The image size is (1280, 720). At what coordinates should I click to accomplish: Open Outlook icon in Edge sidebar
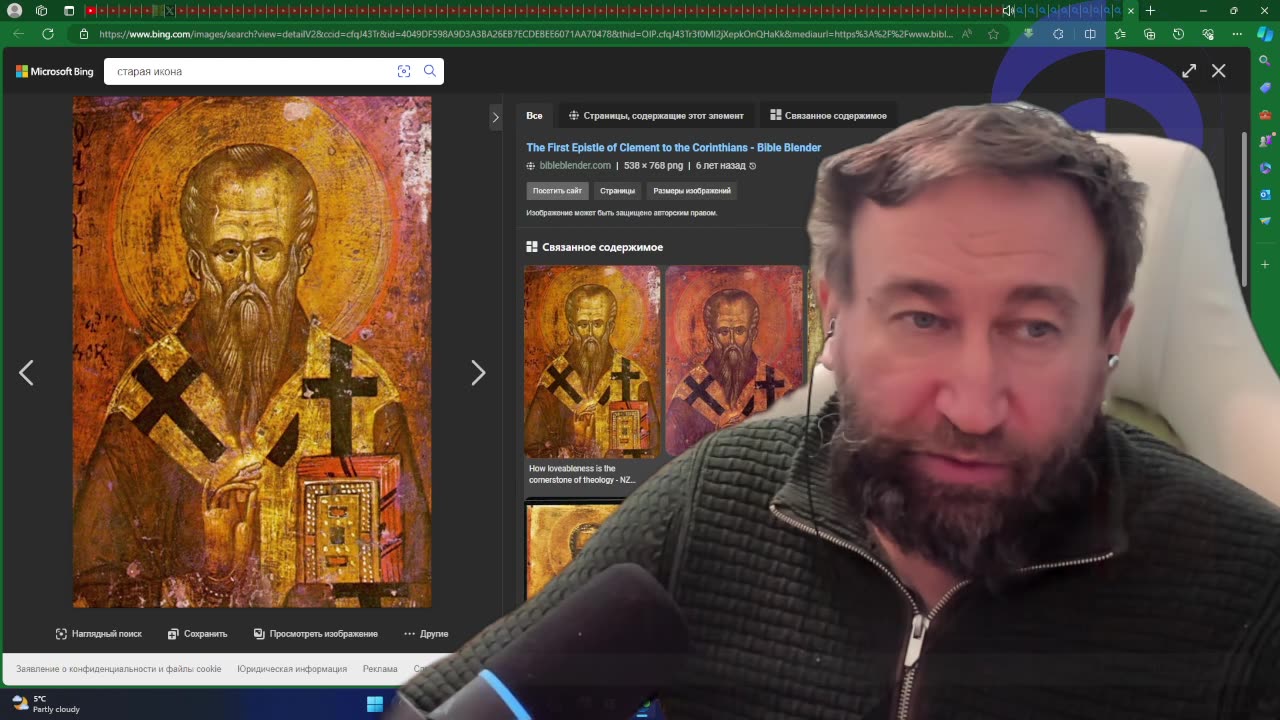[1265, 194]
